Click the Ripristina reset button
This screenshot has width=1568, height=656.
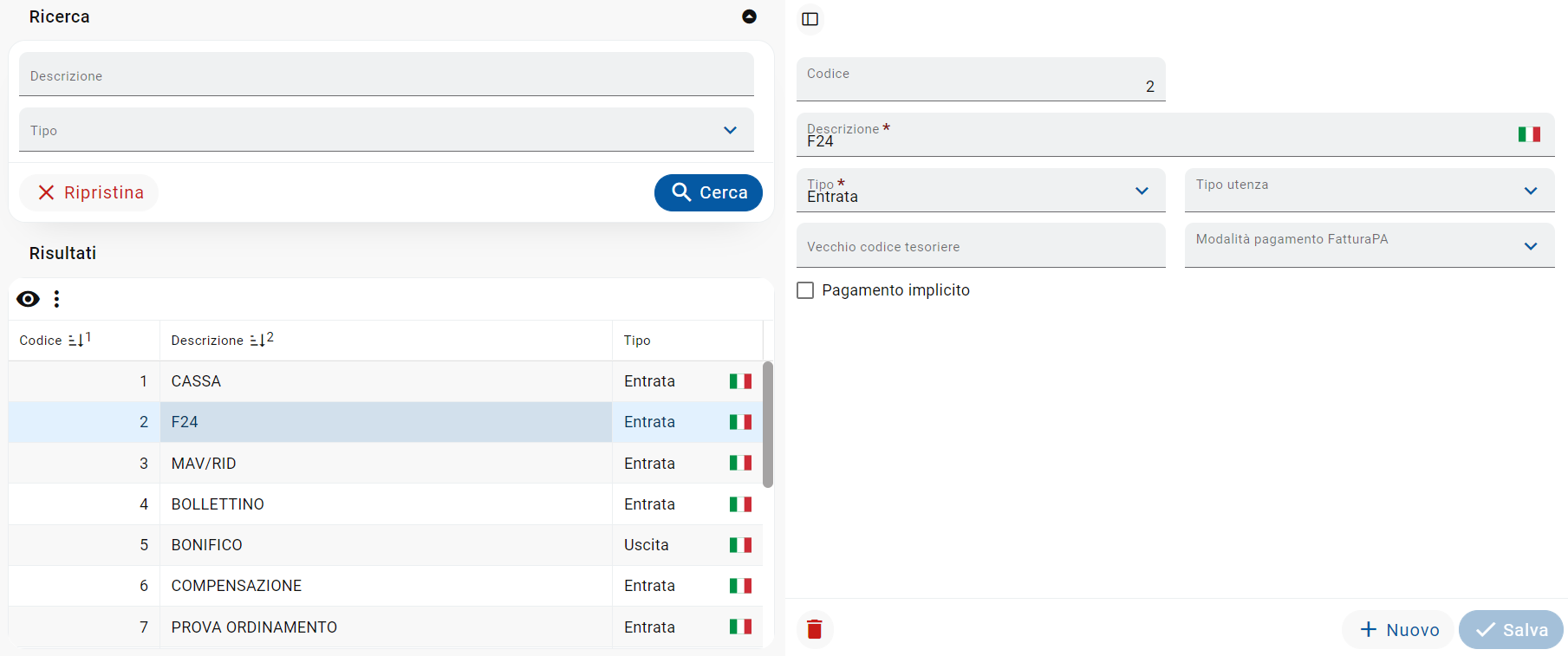point(90,192)
